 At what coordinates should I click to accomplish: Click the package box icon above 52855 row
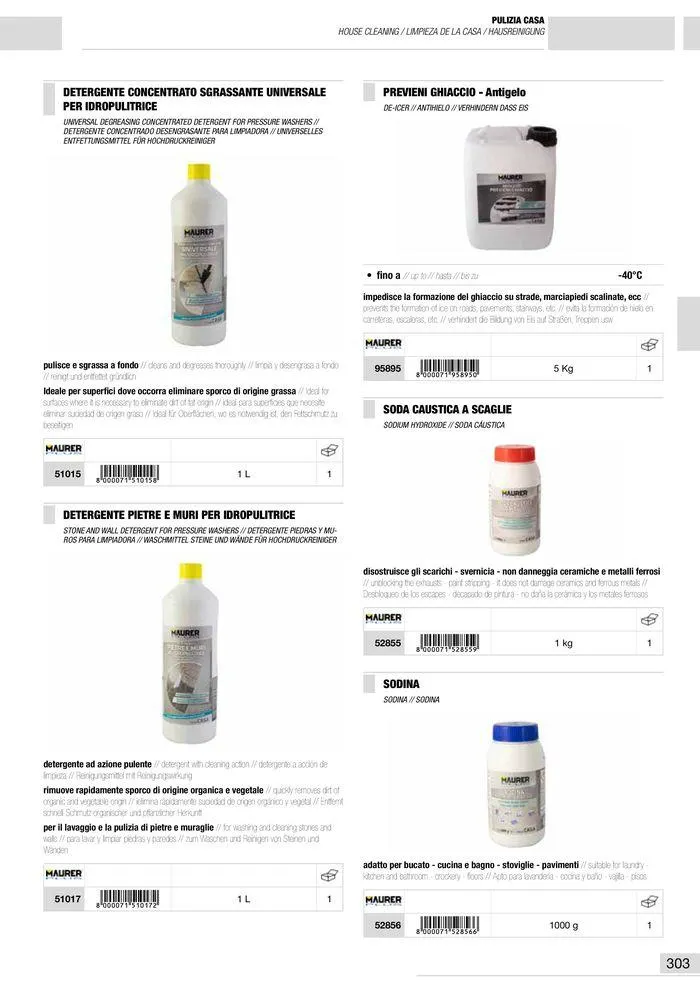coord(650,619)
